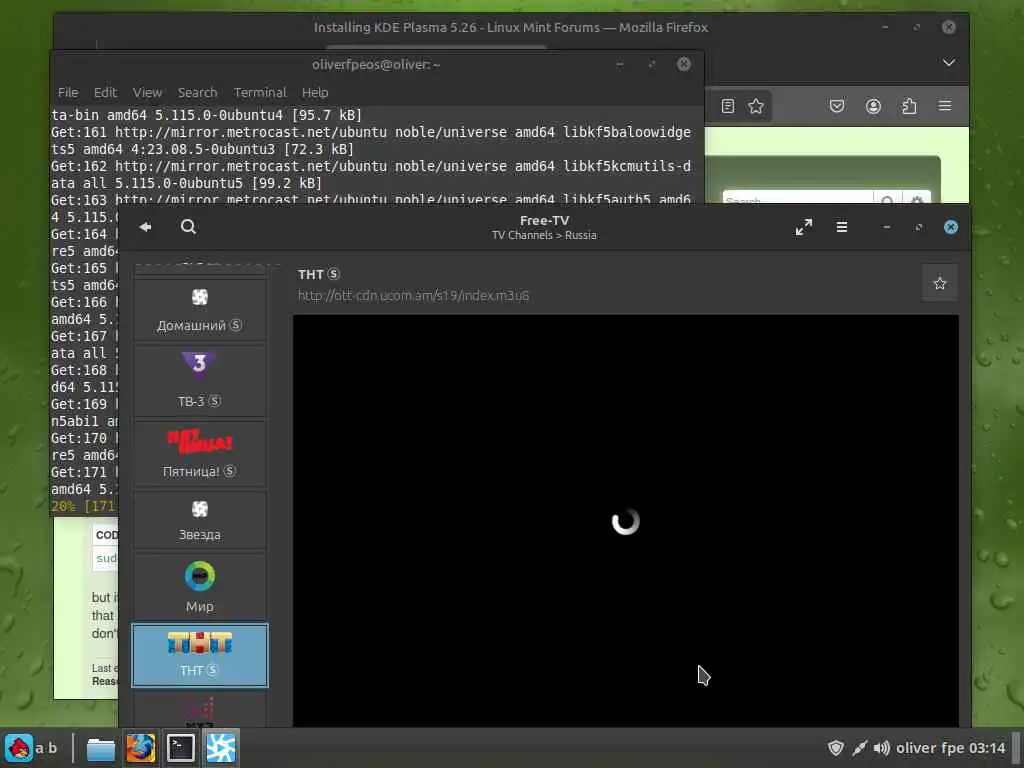Click the forum search field in Firefox
Screen dimensions: 1024x768
(797, 198)
